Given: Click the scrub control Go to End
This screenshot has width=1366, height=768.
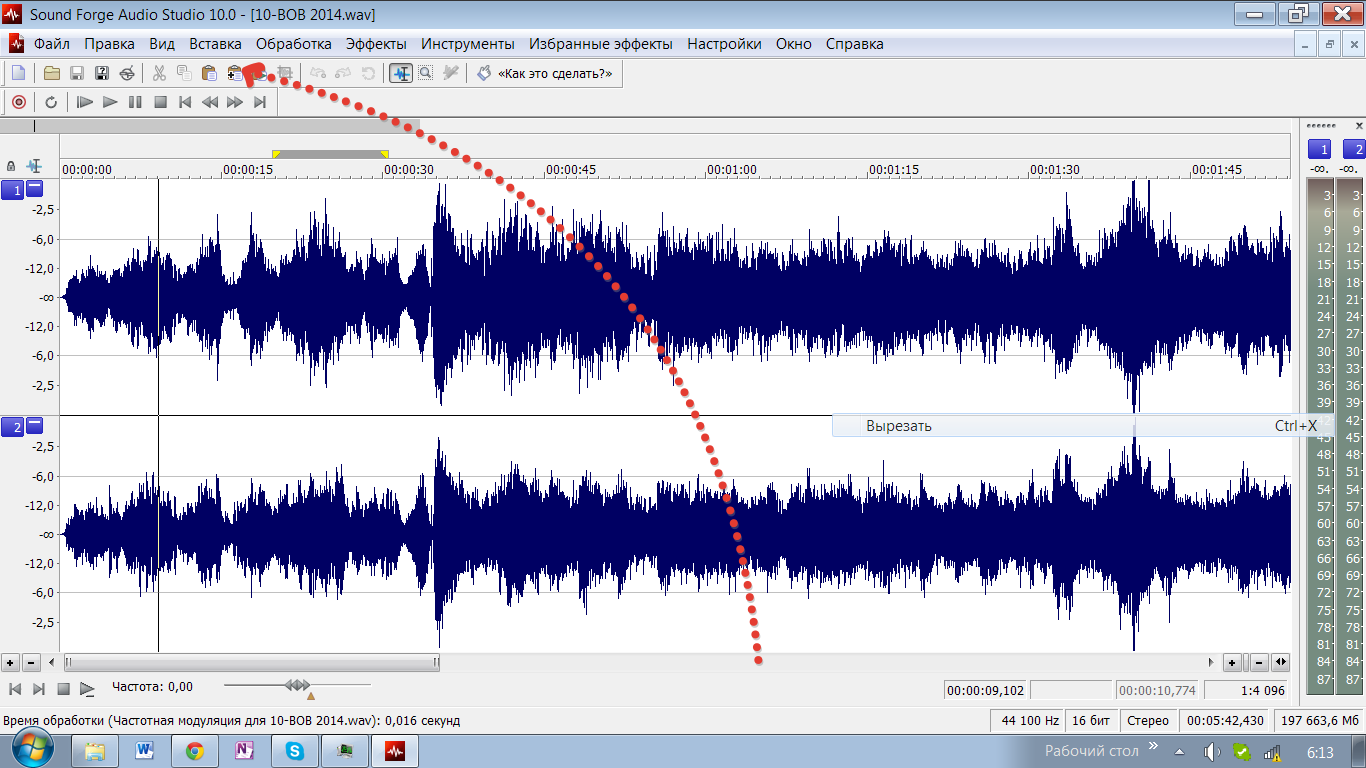Looking at the screenshot, I should pos(39,689).
